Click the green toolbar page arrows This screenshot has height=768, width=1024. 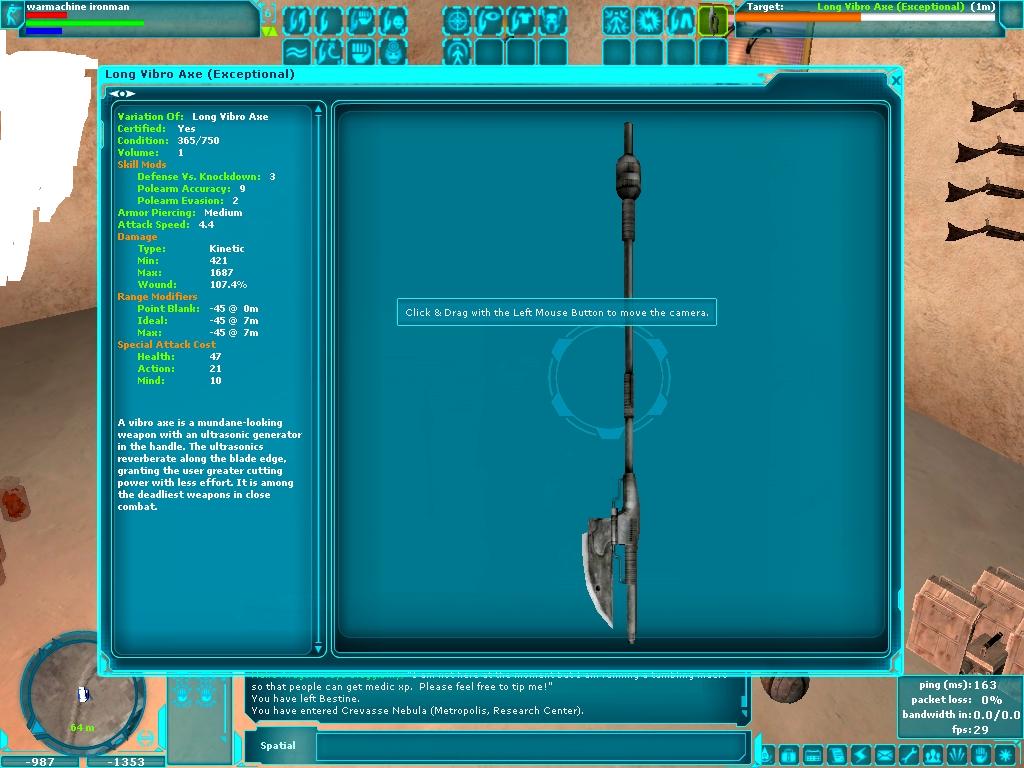[x=268, y=31]
